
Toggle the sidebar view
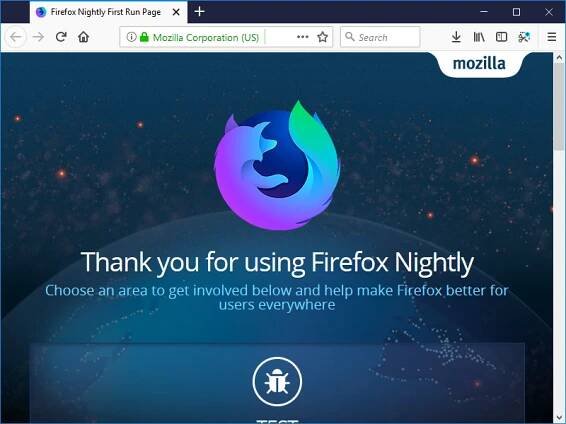click(x=501, y=37)
